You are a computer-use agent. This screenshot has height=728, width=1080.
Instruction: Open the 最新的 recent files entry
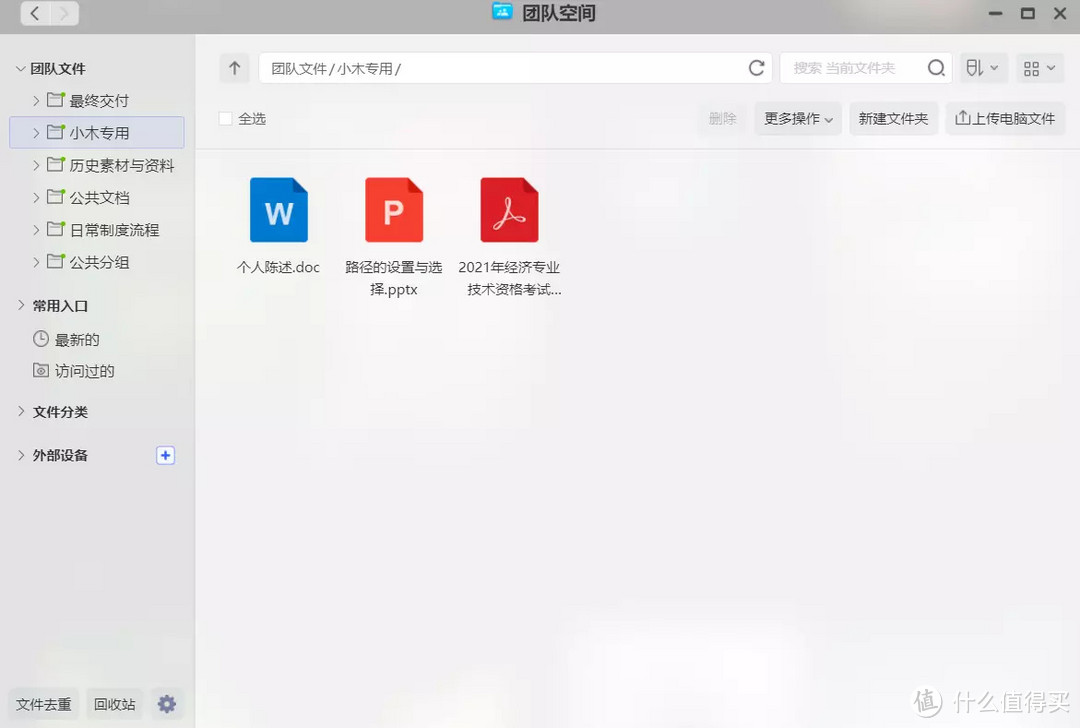pyautogui.click(x=77, y=340)
